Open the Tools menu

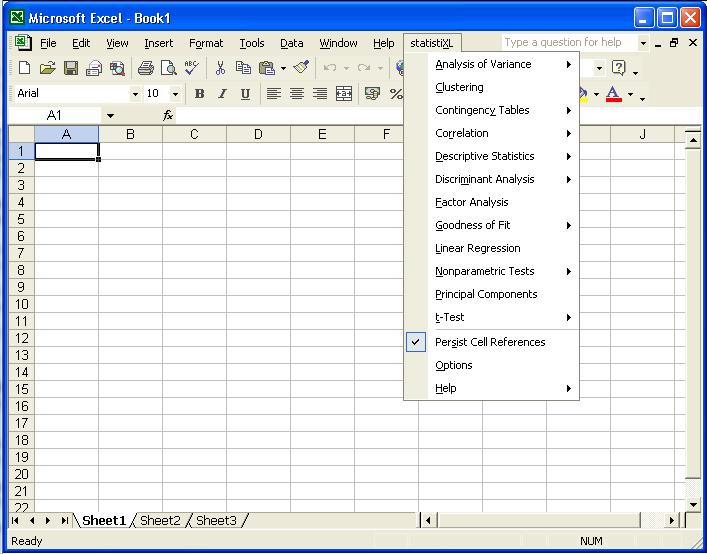click(x=252, y=43)
